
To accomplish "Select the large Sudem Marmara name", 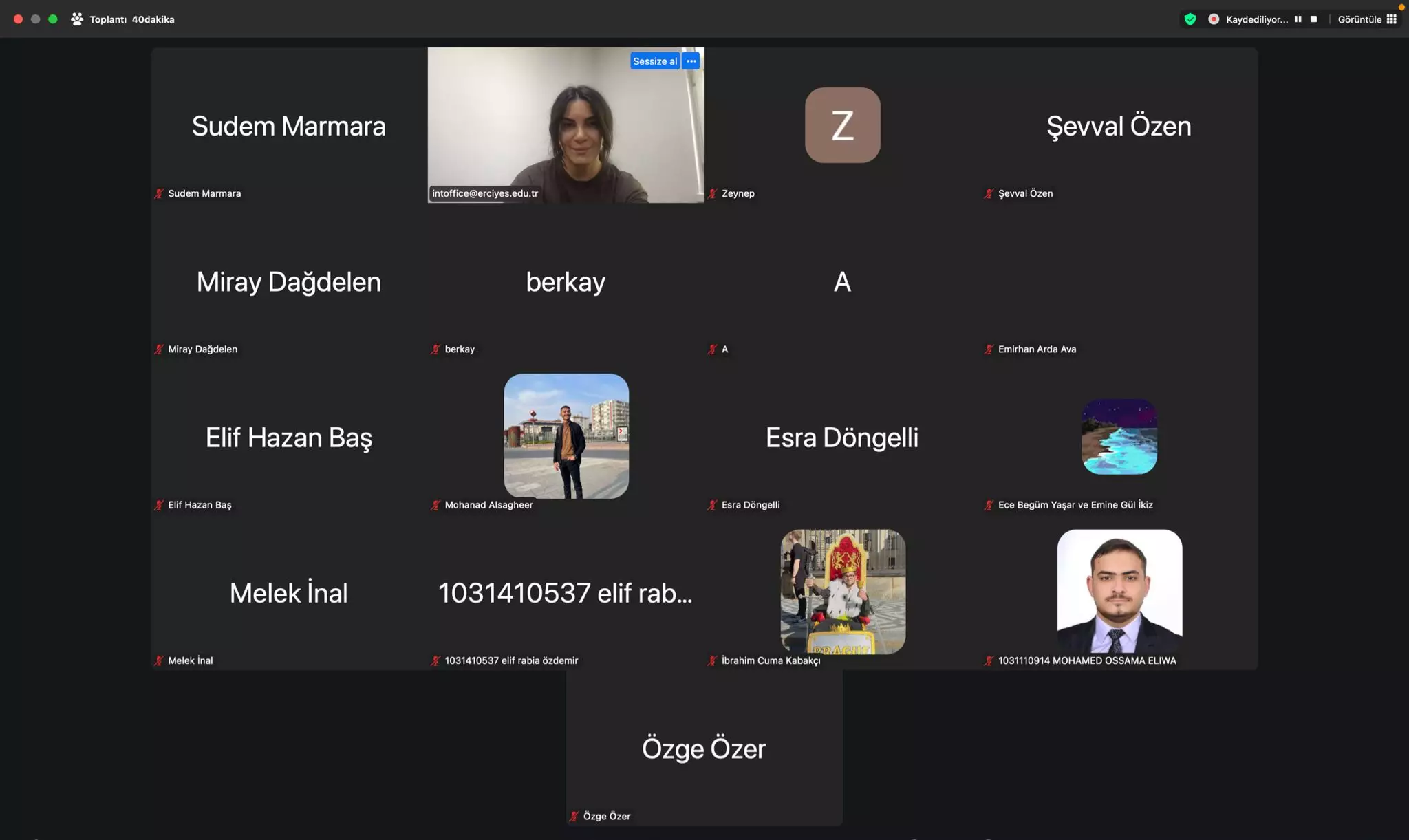I will click(288, 126).
